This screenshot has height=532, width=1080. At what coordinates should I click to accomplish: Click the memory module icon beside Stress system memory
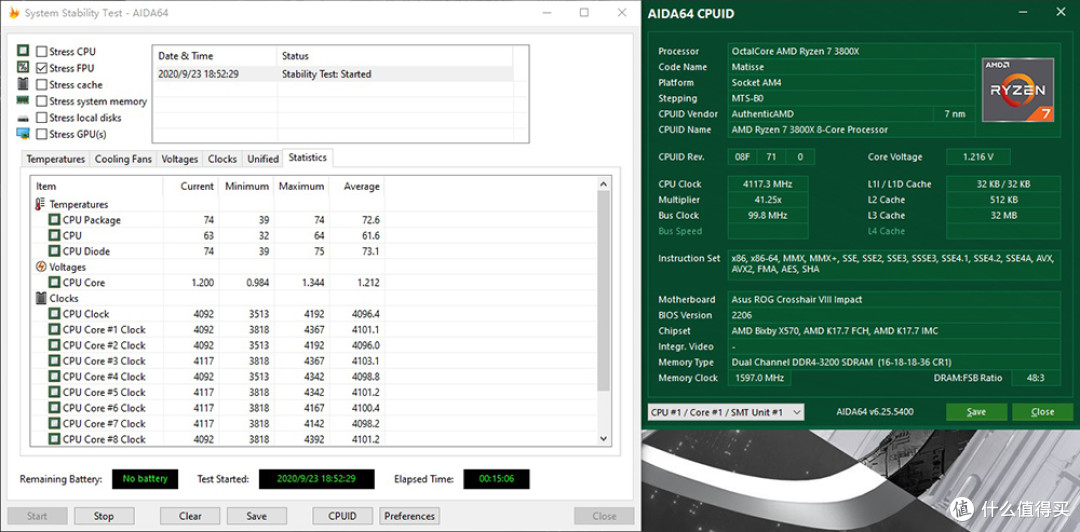click(x=23, y=101)
